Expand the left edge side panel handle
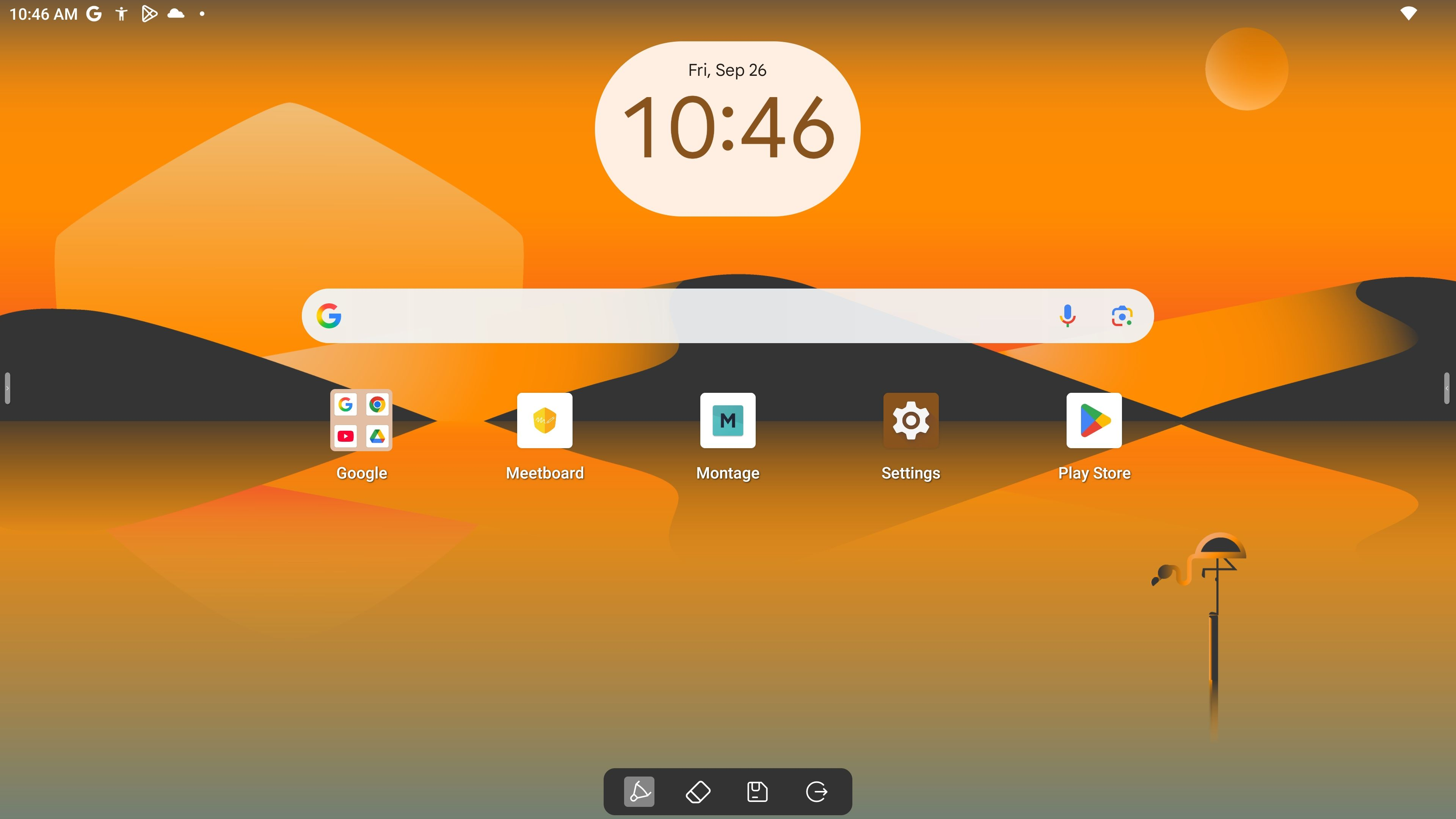This screenshot has width=1456, height=819. pos(7,388)
